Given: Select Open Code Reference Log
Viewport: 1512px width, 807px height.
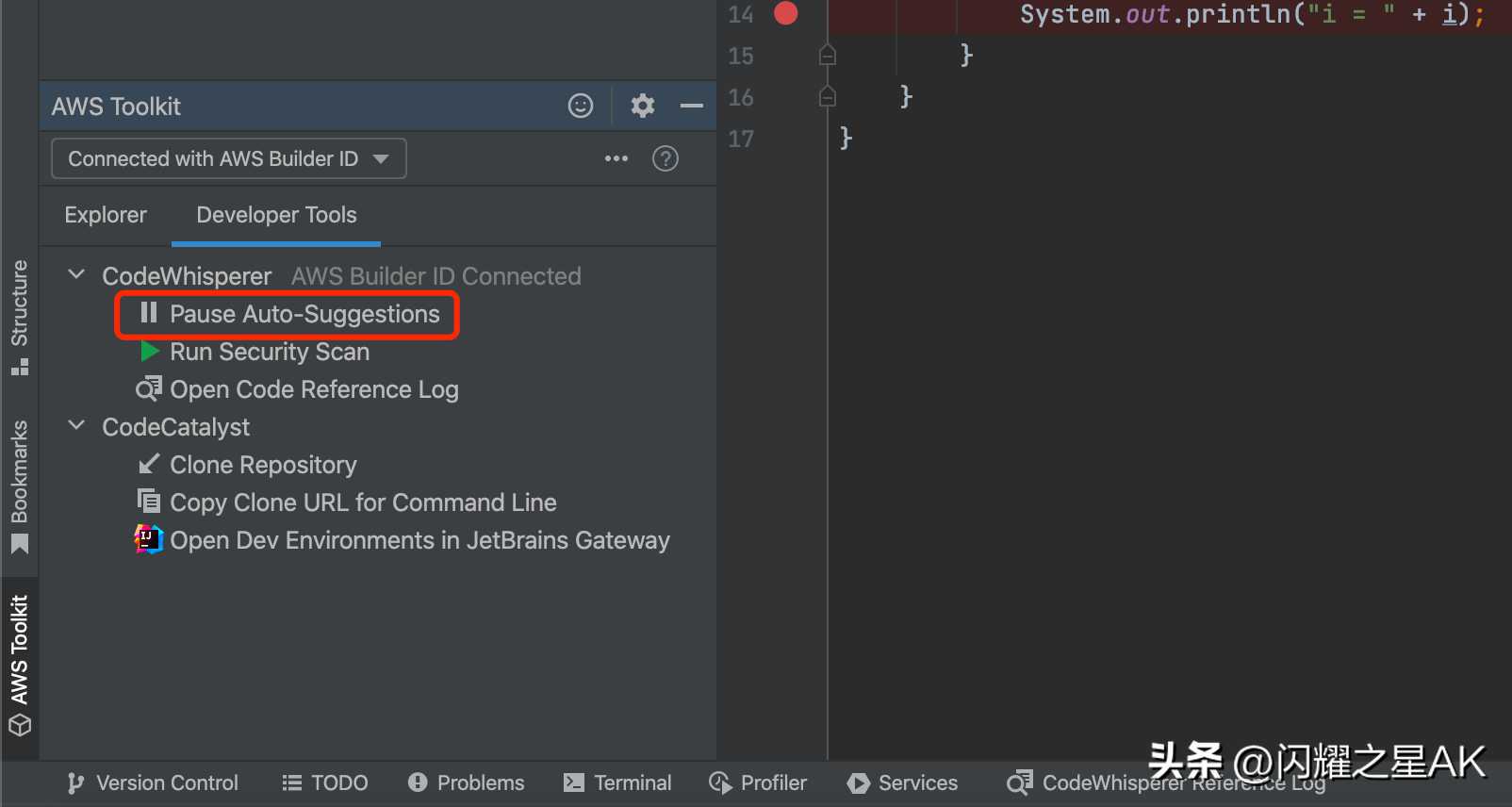Looking at the screenshot, I should [314, 389].
